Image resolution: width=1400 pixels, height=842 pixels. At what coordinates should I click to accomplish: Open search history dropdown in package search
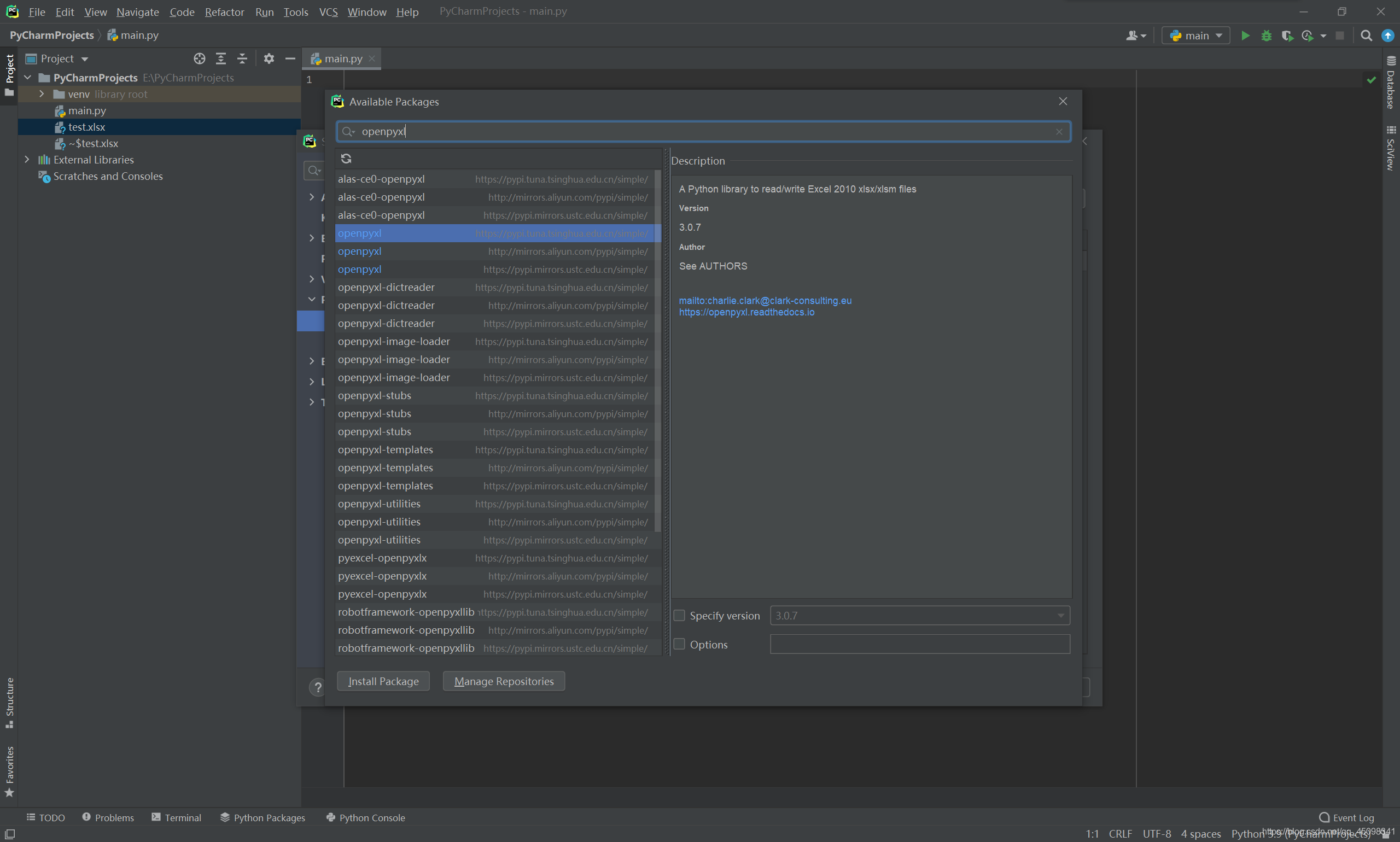348,132
